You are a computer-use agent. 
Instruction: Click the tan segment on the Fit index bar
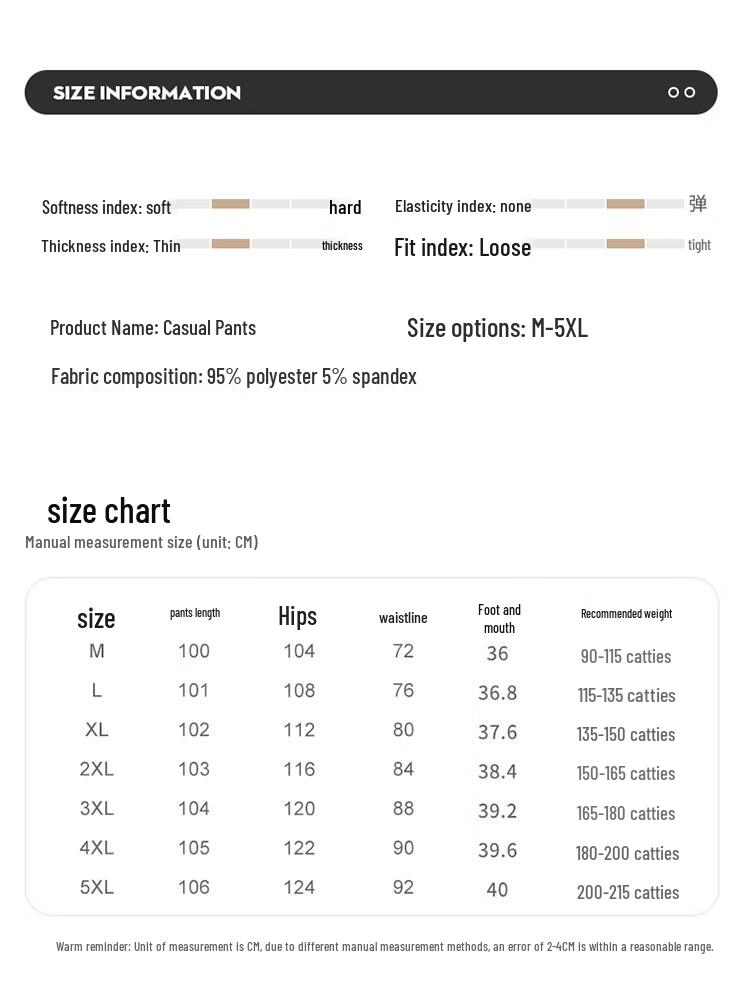click(x=626, y=244)
